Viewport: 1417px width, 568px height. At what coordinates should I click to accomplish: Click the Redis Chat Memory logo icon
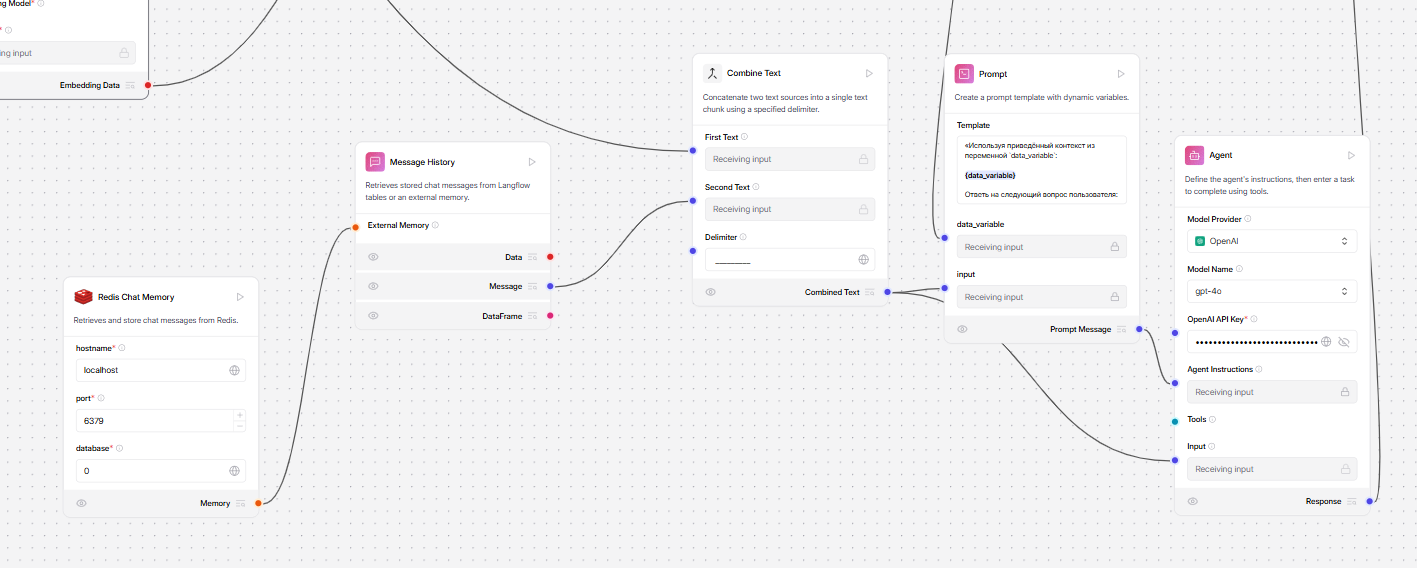tap(83, 297)
